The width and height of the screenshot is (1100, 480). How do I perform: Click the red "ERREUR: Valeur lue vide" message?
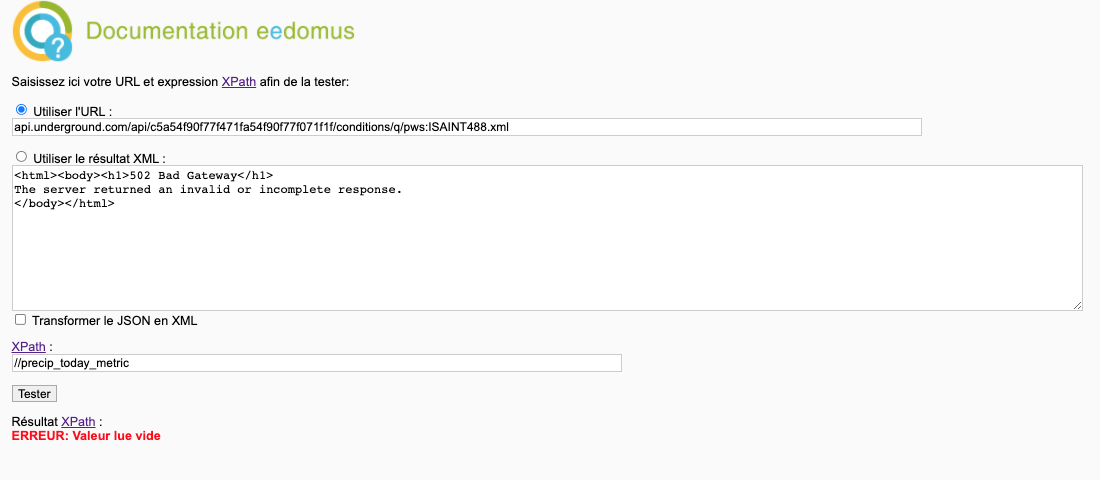(86, 436)
